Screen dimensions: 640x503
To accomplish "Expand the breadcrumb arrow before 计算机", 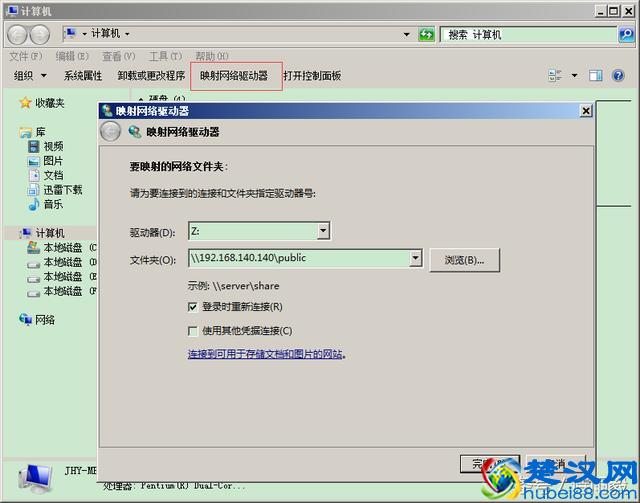I will [x=84, y=34].
